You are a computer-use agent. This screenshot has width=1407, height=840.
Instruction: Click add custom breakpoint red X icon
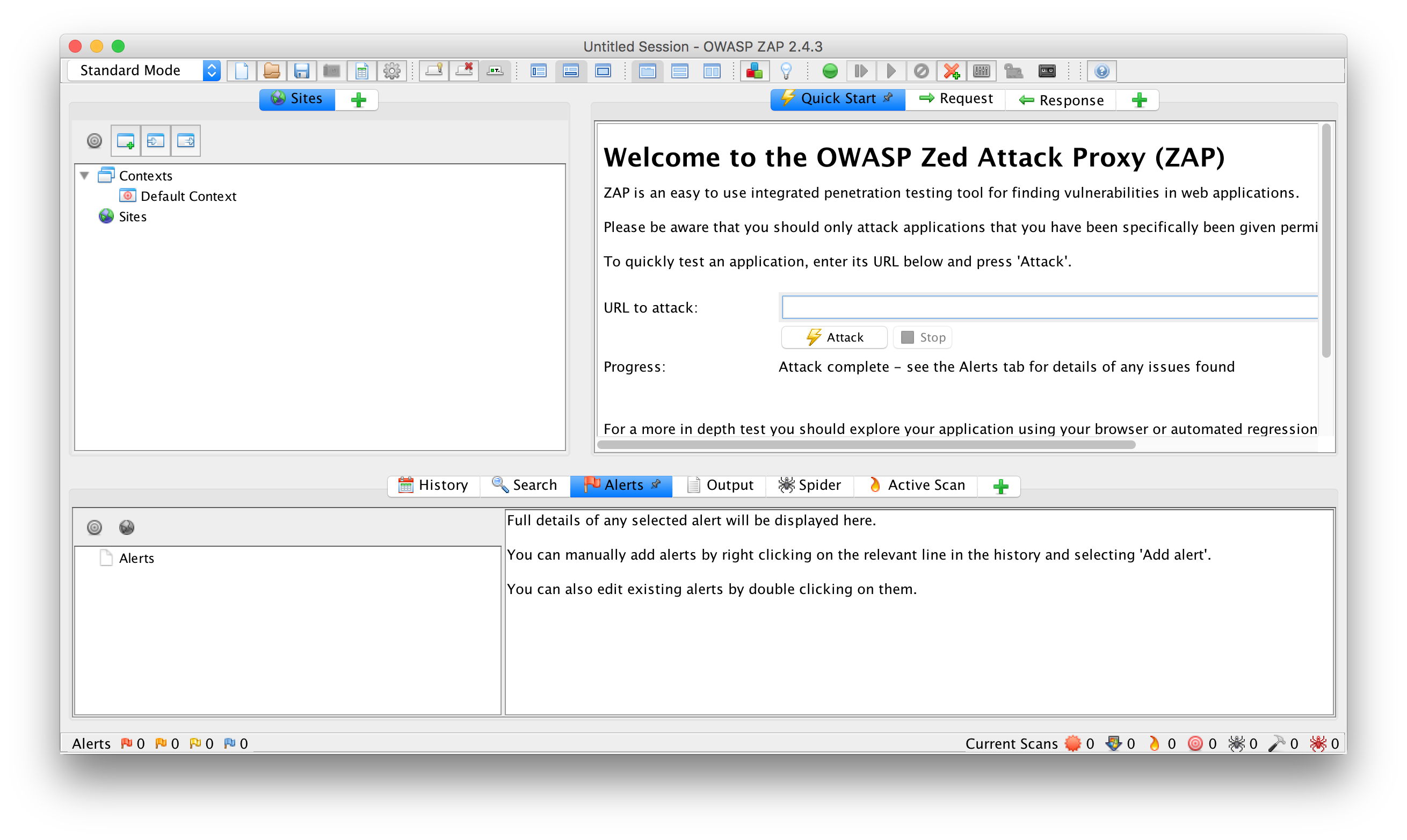tap(952, 71)
